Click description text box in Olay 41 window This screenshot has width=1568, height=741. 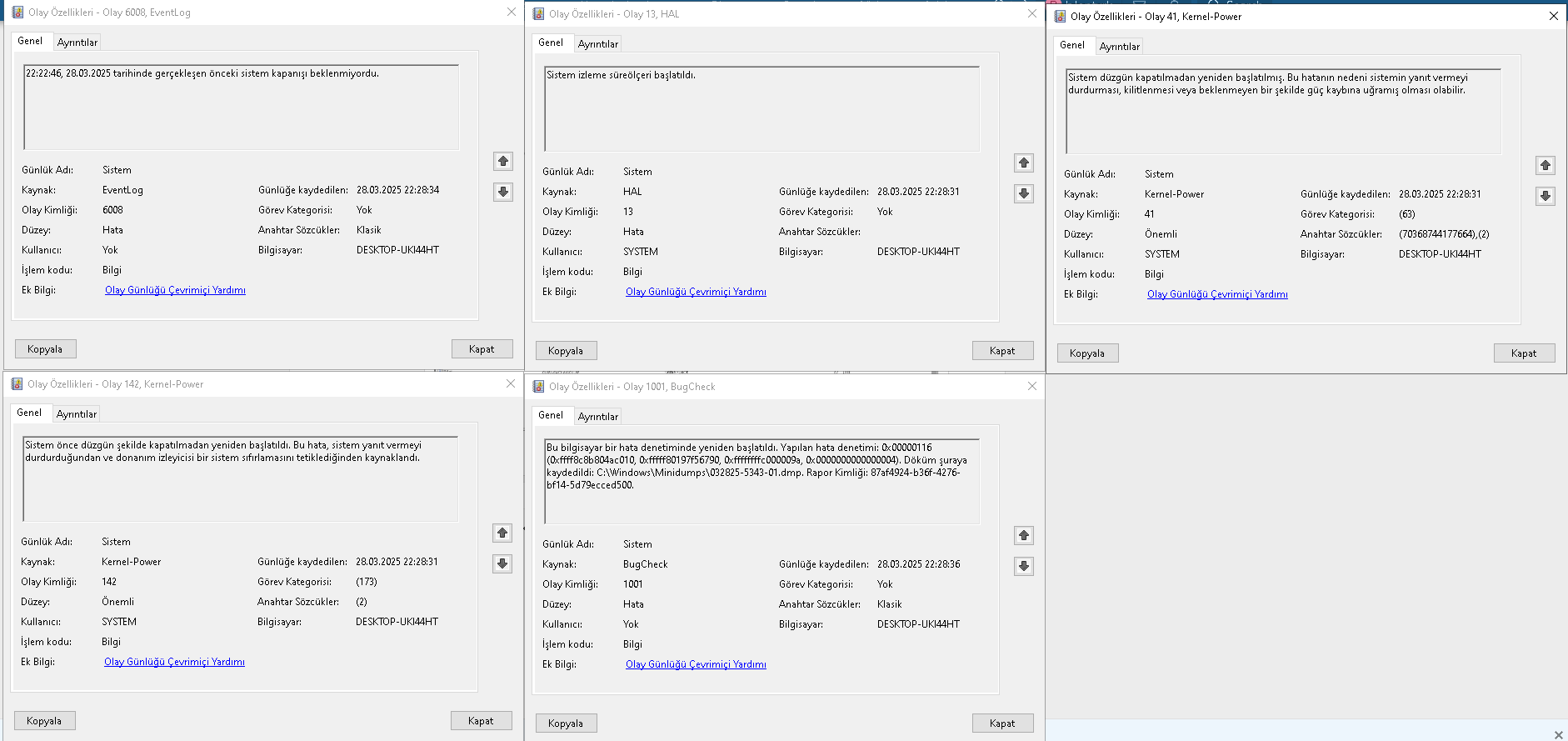click(1284, 112)
